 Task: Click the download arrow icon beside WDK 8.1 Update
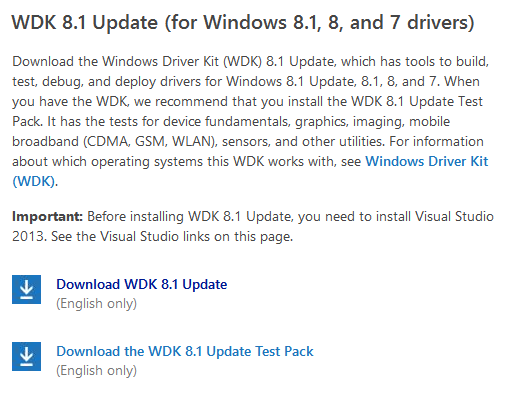[26, 289]
